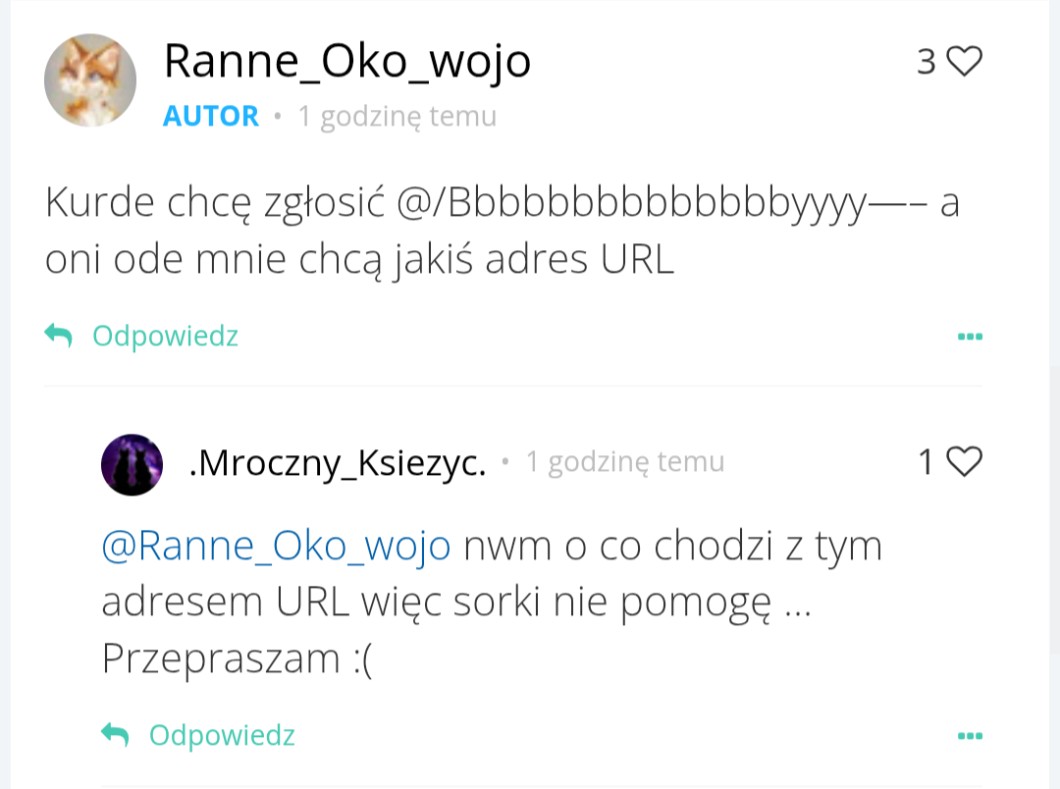Visit the .Mroczny_Ksiezyc. username profile

click(x=337, y=463)
